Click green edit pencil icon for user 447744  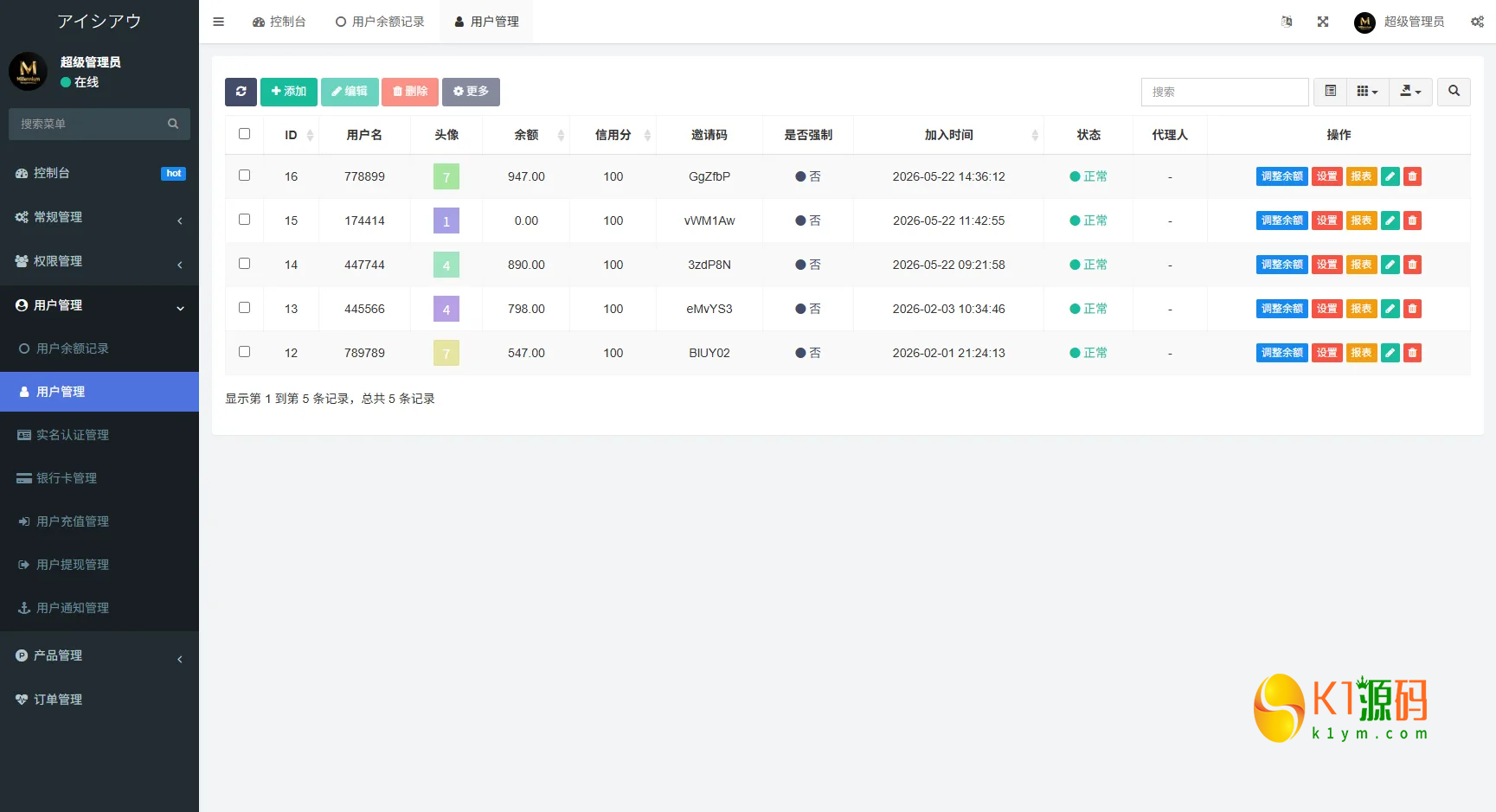coord(1390,265)
